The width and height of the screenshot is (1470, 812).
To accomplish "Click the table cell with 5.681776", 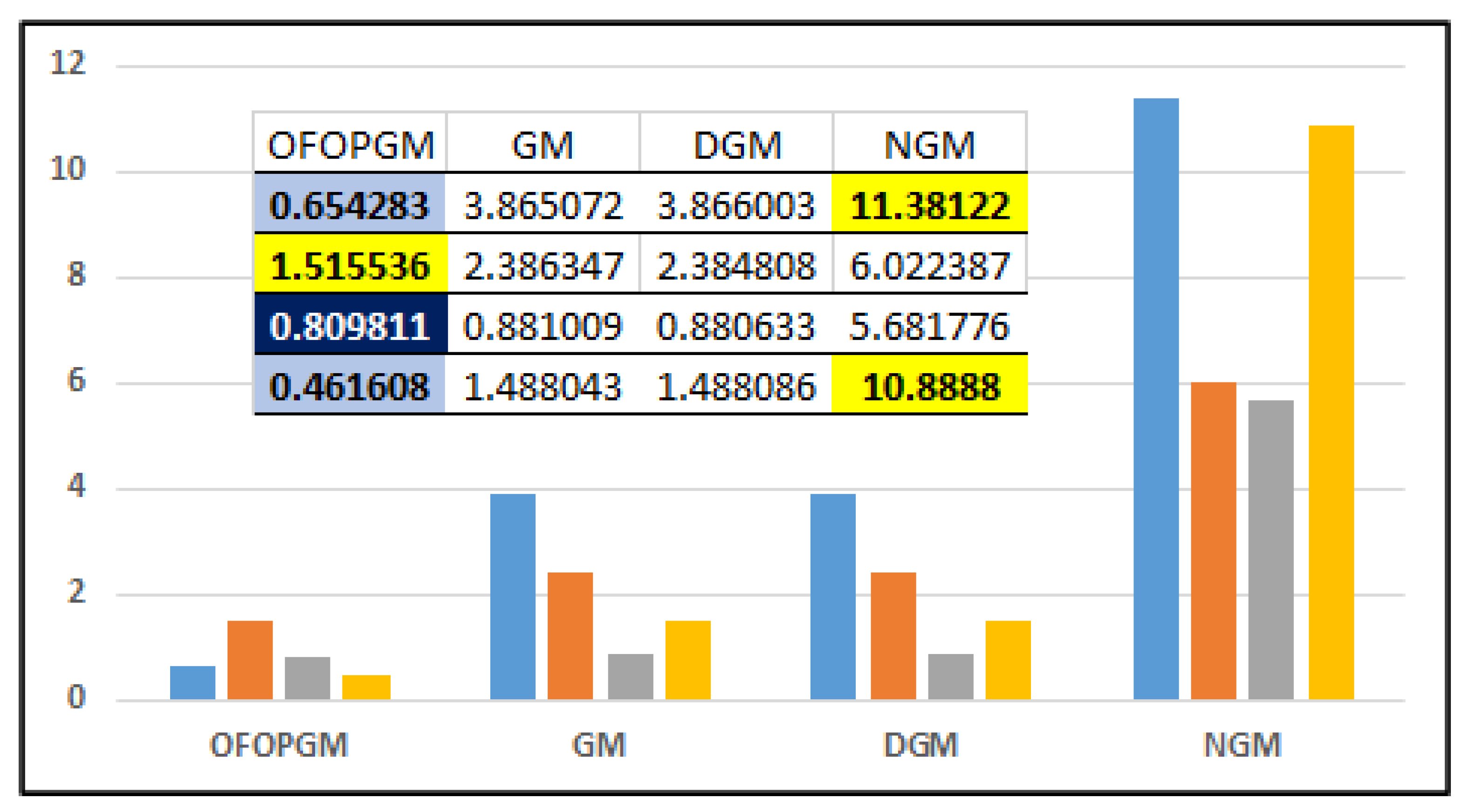I will coord(930,326).
